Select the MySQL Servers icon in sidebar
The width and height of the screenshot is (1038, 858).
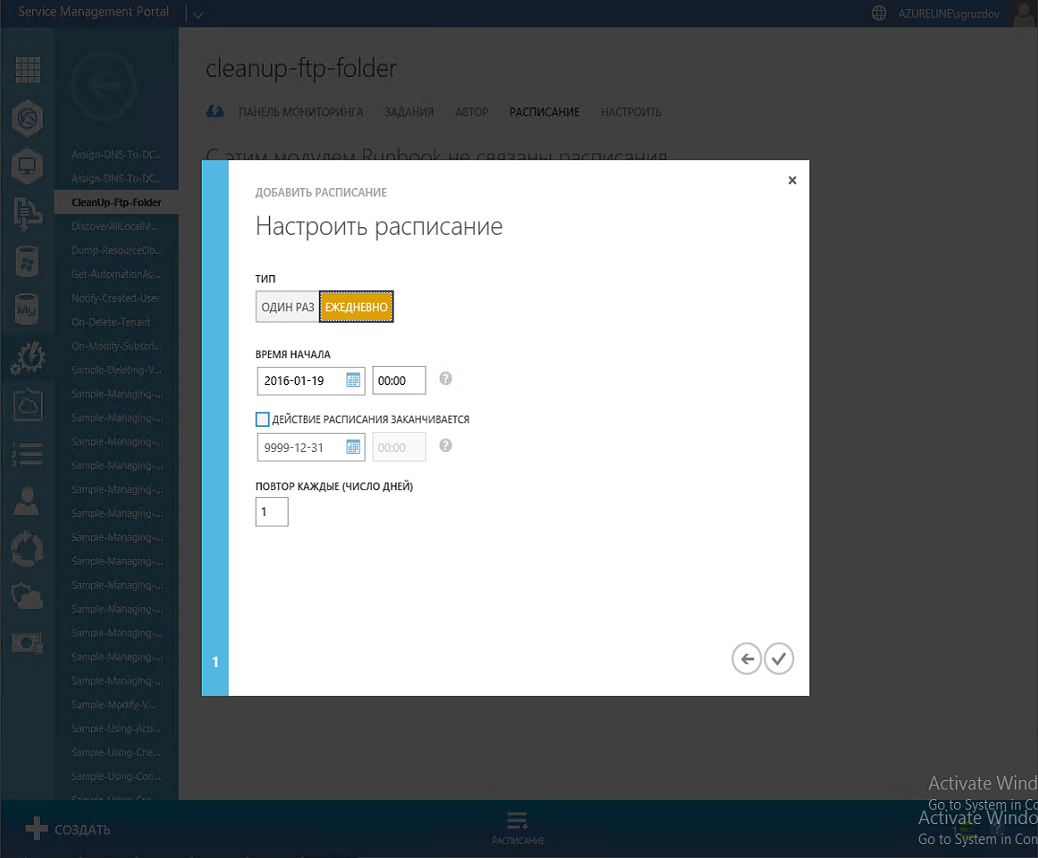(27, 309)
